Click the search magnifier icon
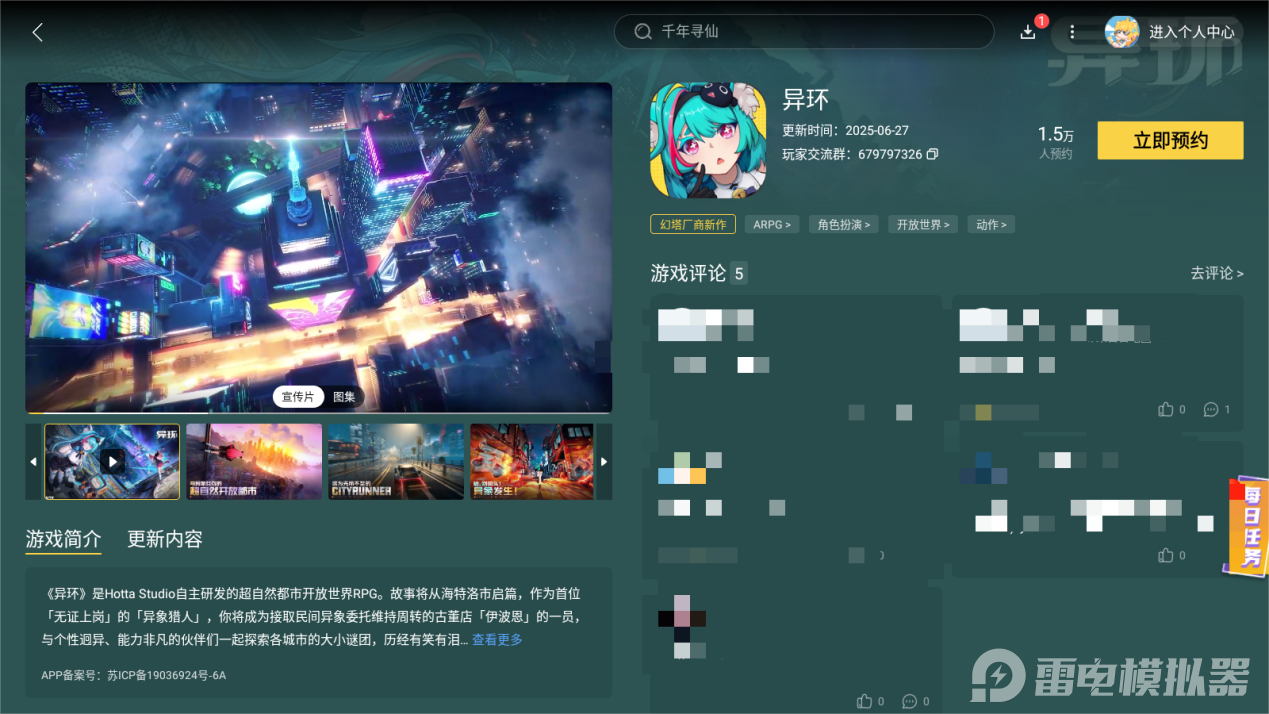The width and height of the screenshot is (1269, 714). point(643,31)
